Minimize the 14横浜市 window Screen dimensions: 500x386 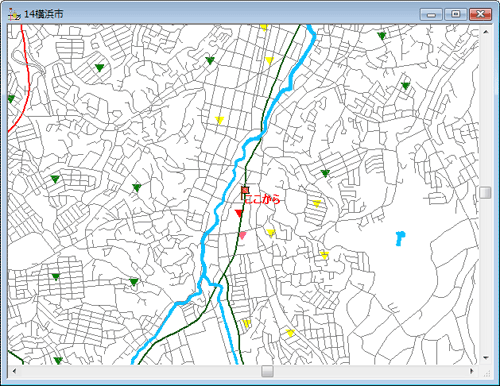click(431, 15)
